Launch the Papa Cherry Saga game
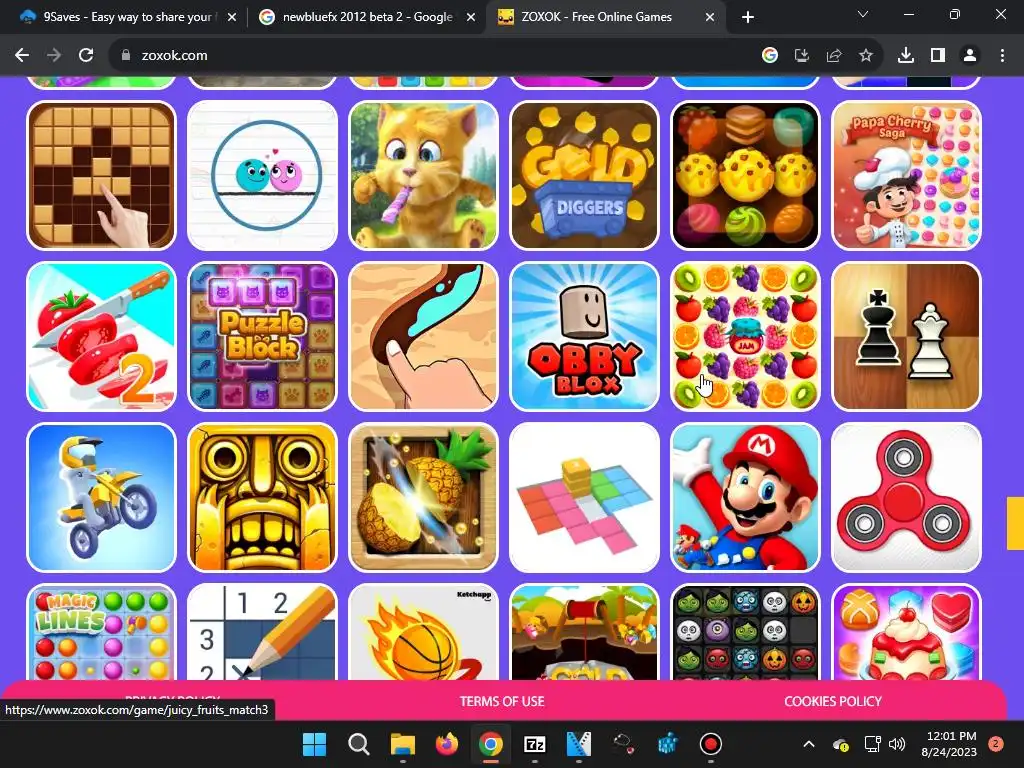The image size is (1024, 768). pos(906,175)
